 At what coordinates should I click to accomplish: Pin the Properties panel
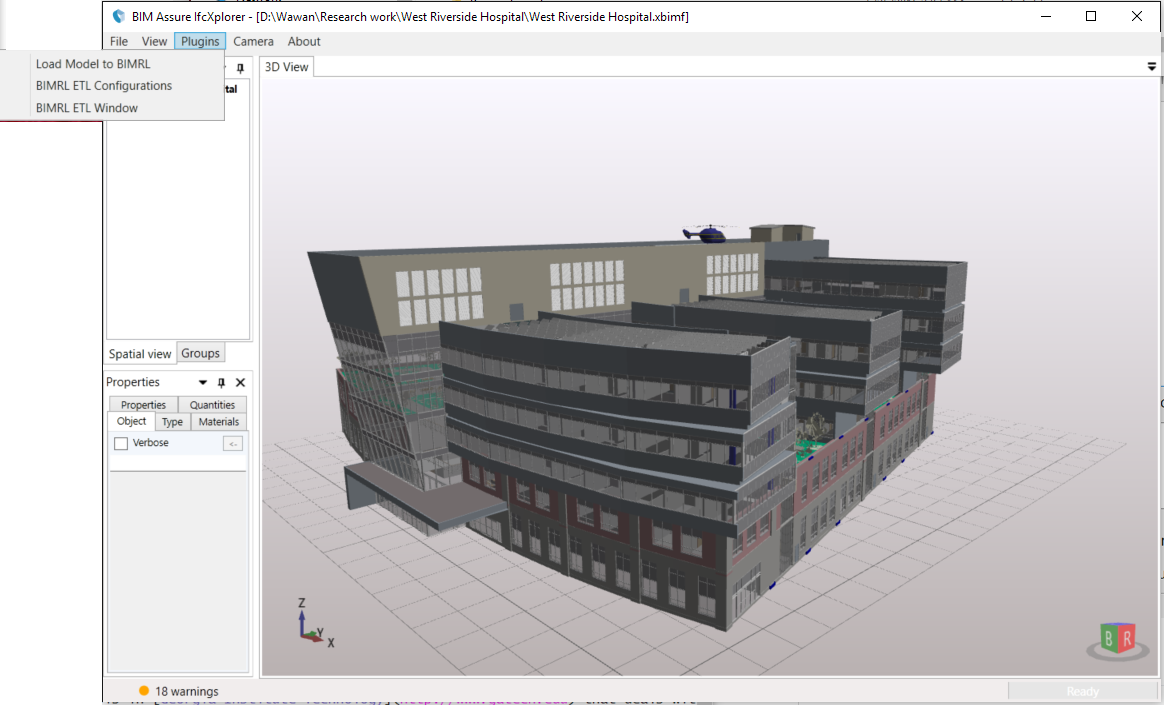click(x=221, y=382)
